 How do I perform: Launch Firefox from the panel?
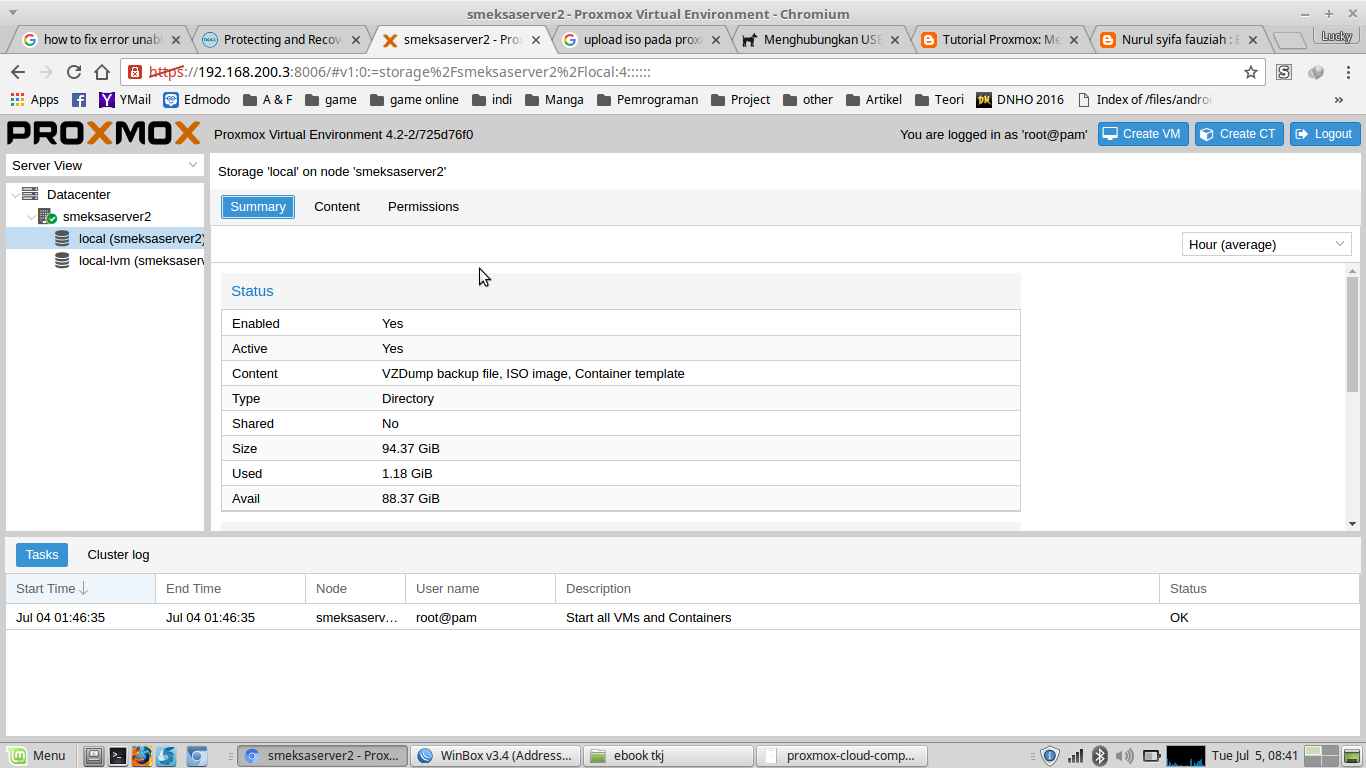[x=142, y=755]
